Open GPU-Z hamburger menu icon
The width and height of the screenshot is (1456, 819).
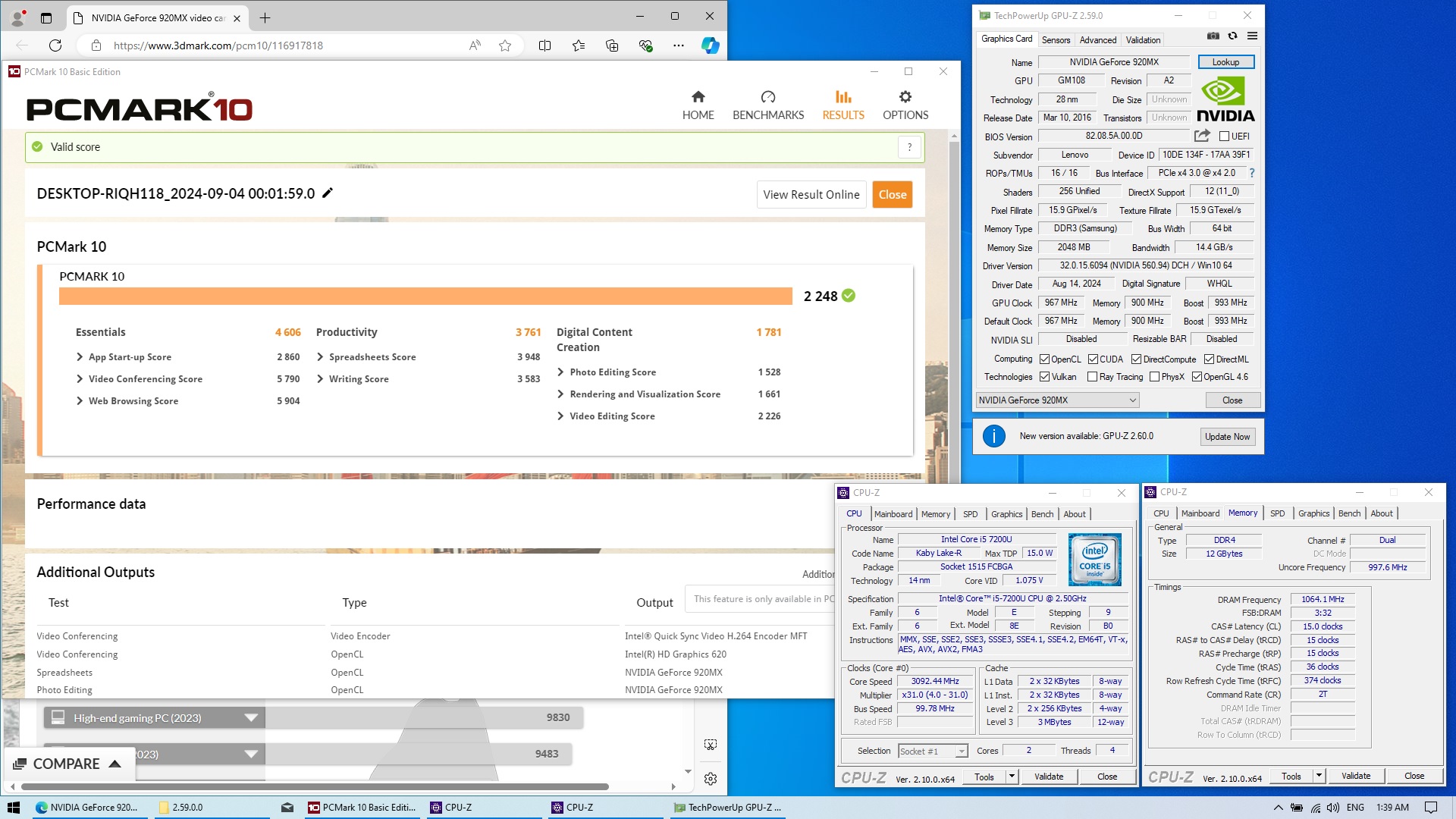tap(1252, 36)
